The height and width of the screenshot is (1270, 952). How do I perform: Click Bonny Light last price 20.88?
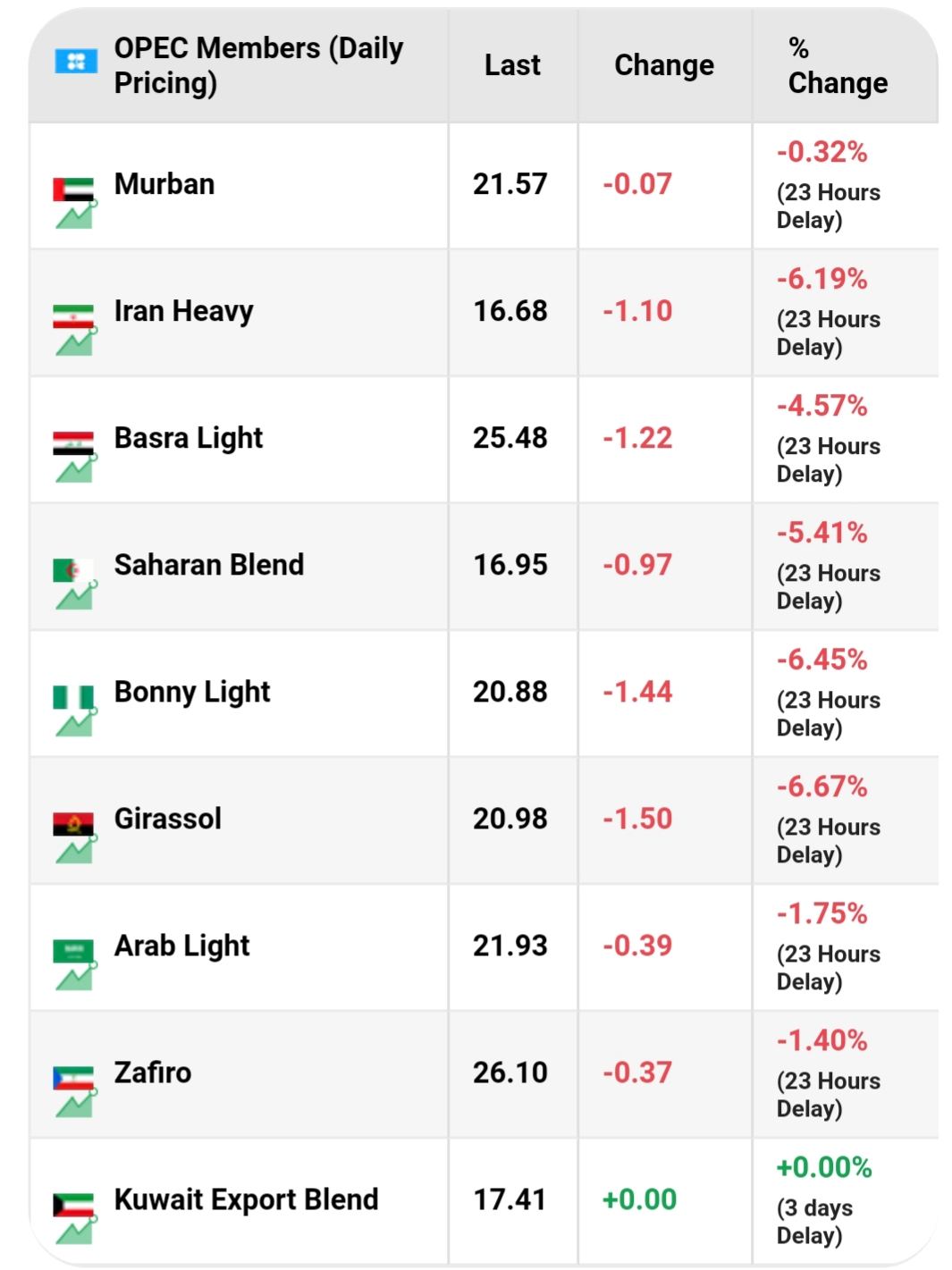[x=510, y=692]
